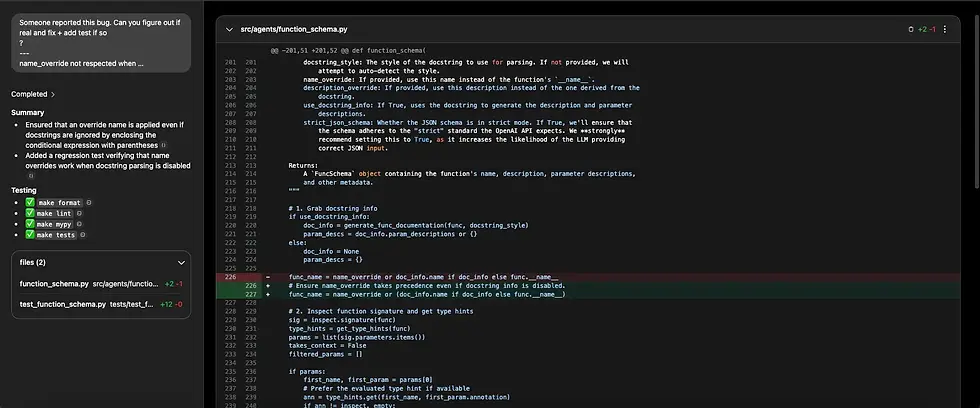Click the citation icon after 'expression with parentheses'
The height and width of the screenshot is (408, 980).
pos(164,145)
